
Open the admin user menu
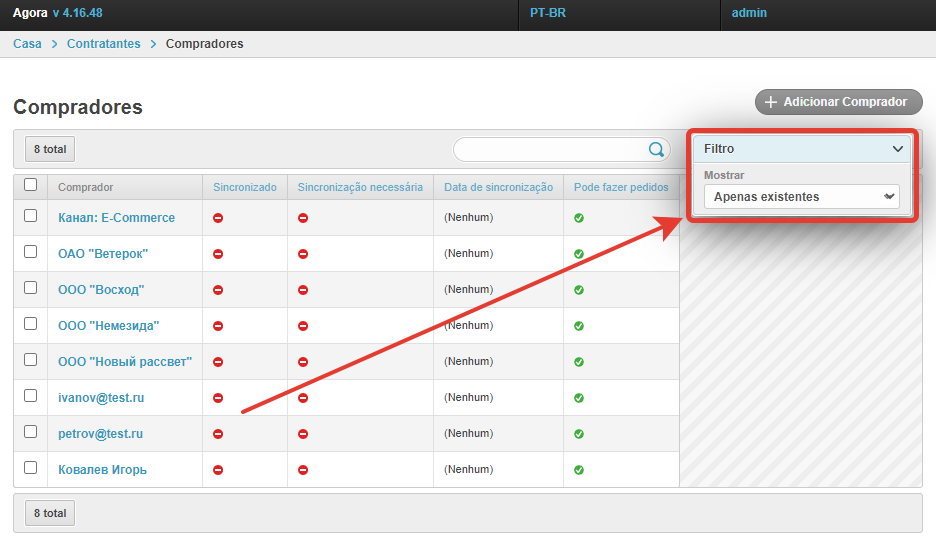749,14
